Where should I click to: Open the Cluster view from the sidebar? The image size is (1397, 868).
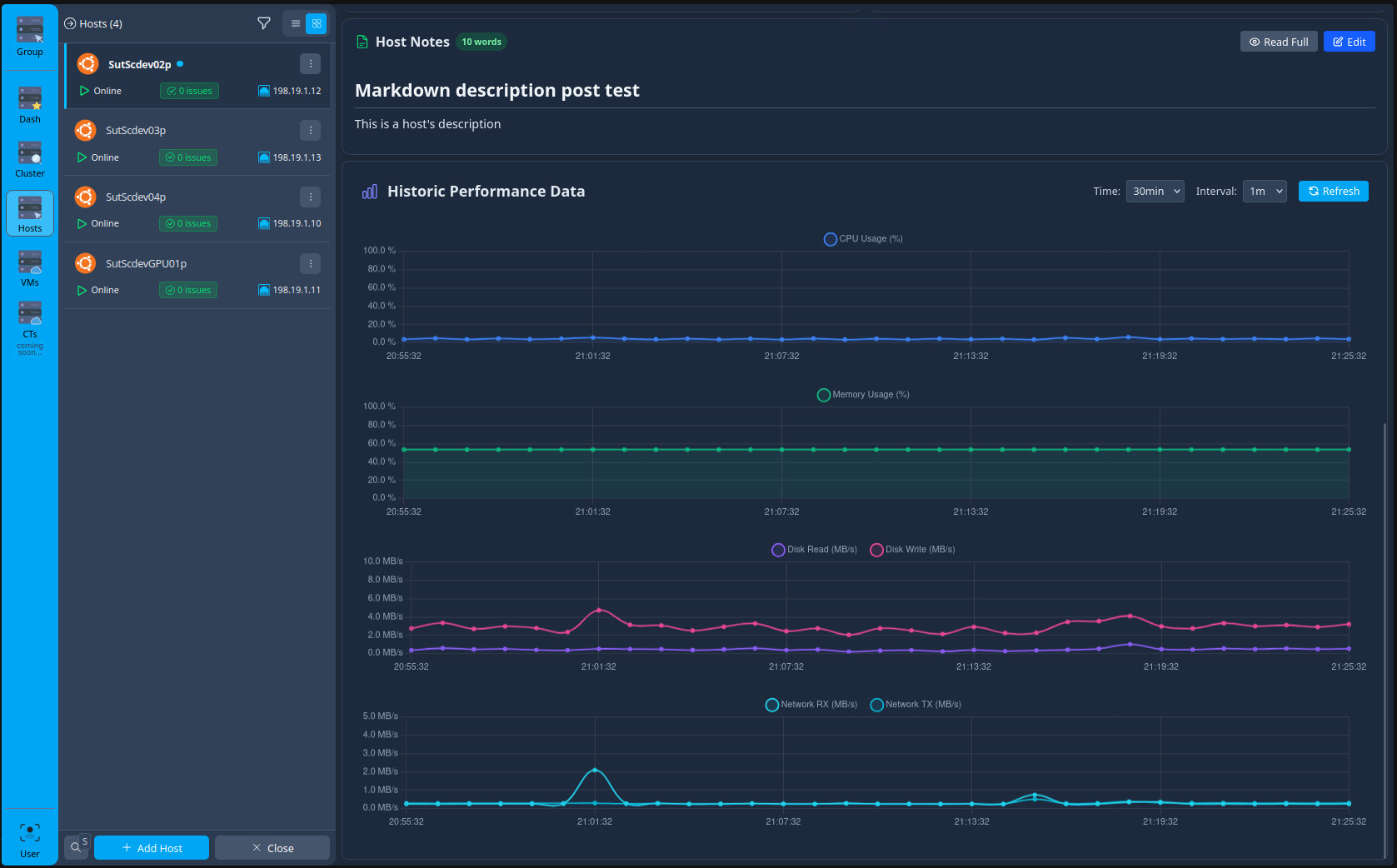[29, 157]
